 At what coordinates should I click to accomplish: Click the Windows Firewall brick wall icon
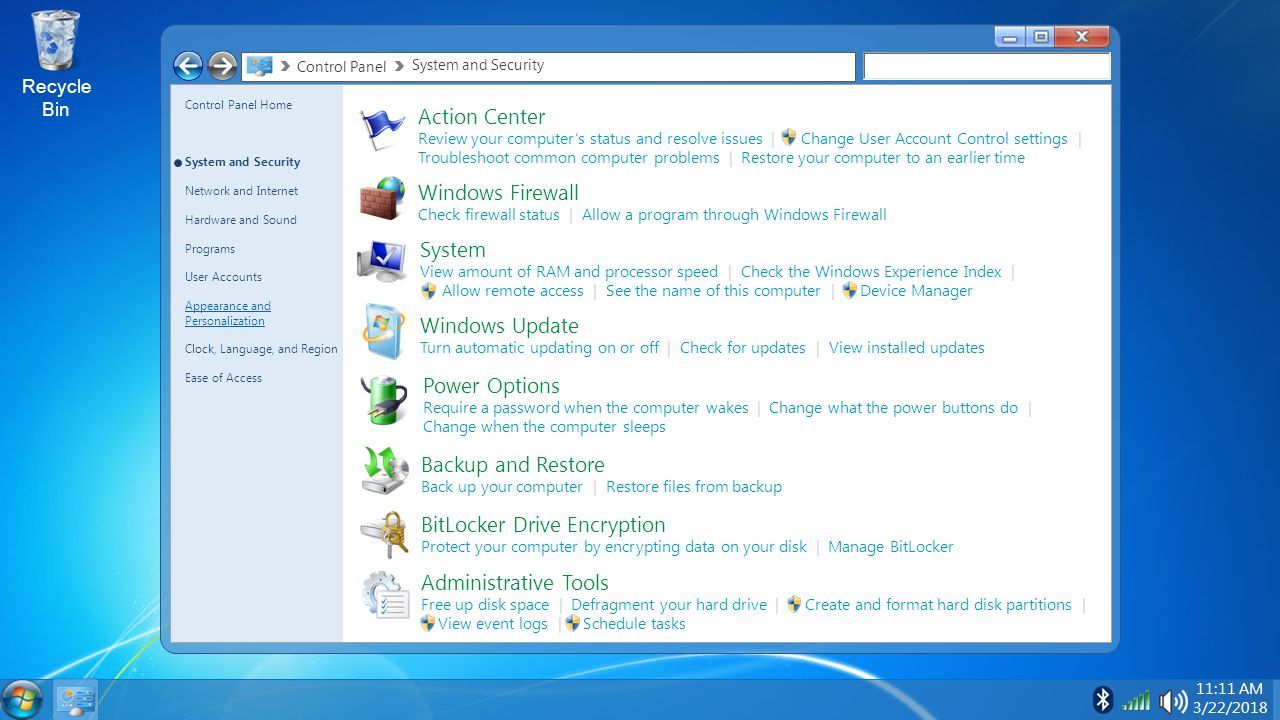tap(382, 198)
